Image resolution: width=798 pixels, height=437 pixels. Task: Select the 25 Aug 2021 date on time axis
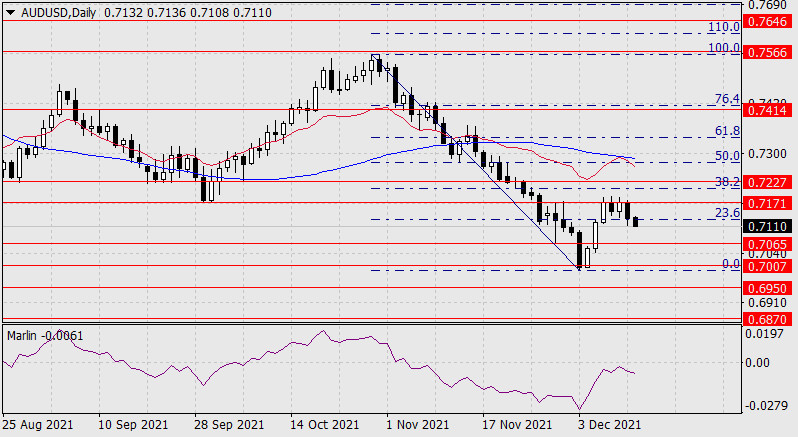pyautogui.click(x=38, y=425)
